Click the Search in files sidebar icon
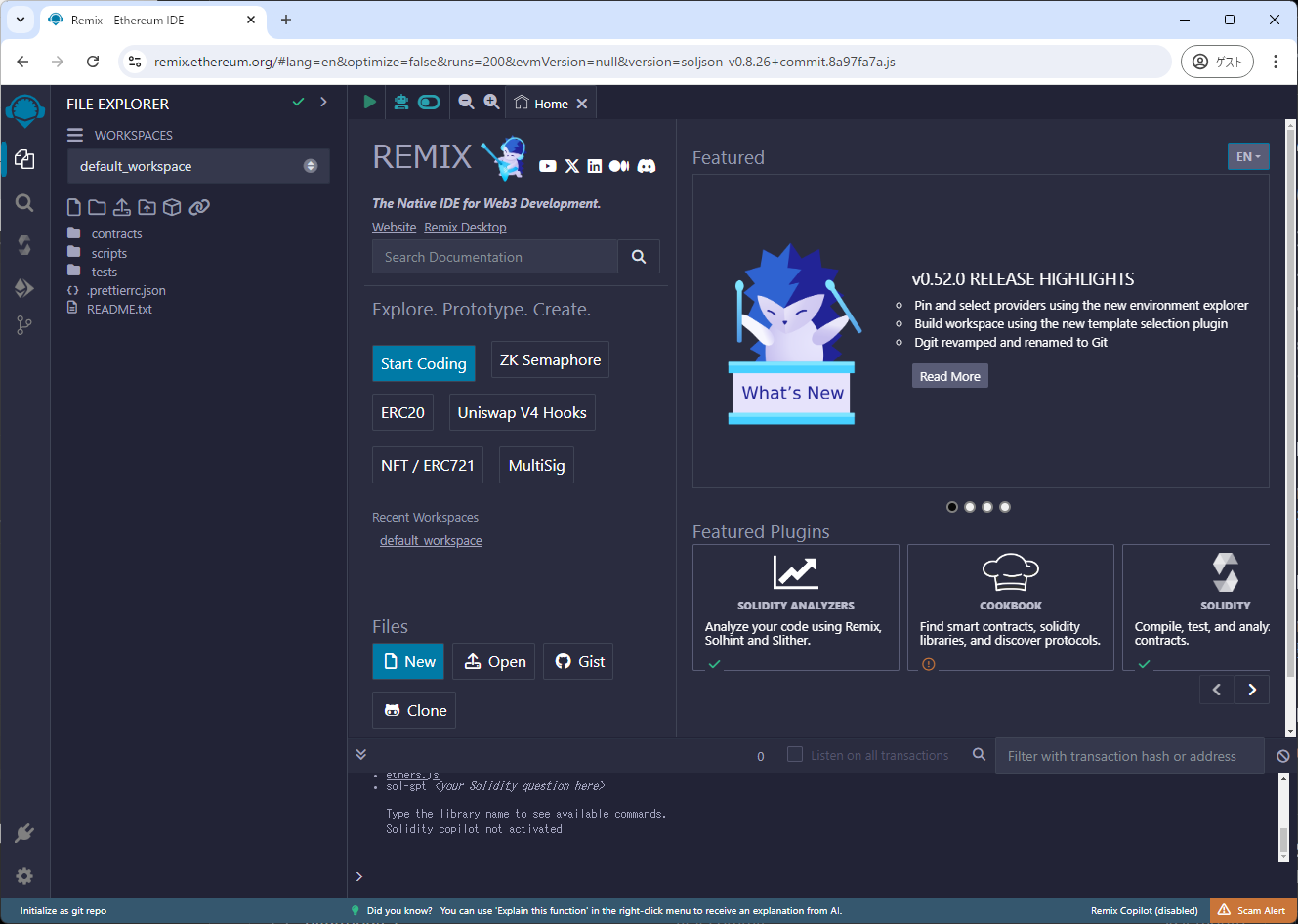Viewport: 1298px width, 924px height. click(x=24, y=203)
